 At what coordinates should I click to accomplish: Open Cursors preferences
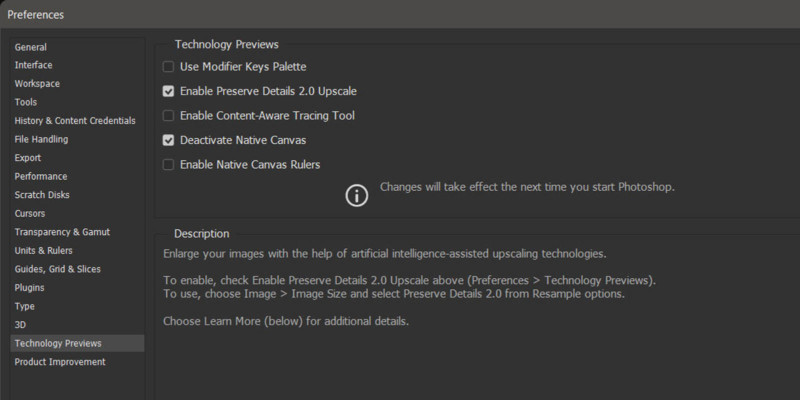click(x=30, y=214)
